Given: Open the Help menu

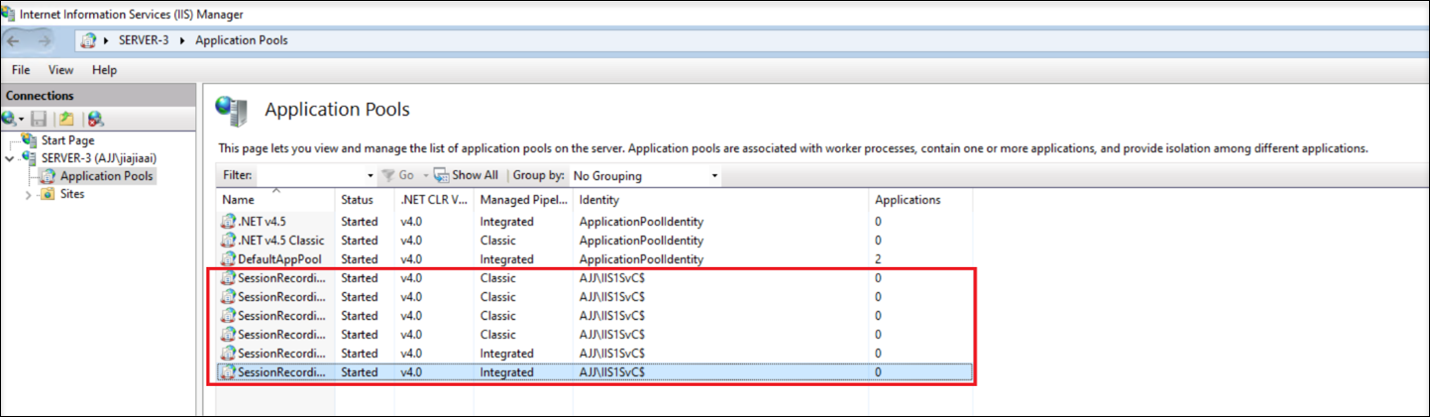Looking at the screenshot, I should click(x=104, y=70).
